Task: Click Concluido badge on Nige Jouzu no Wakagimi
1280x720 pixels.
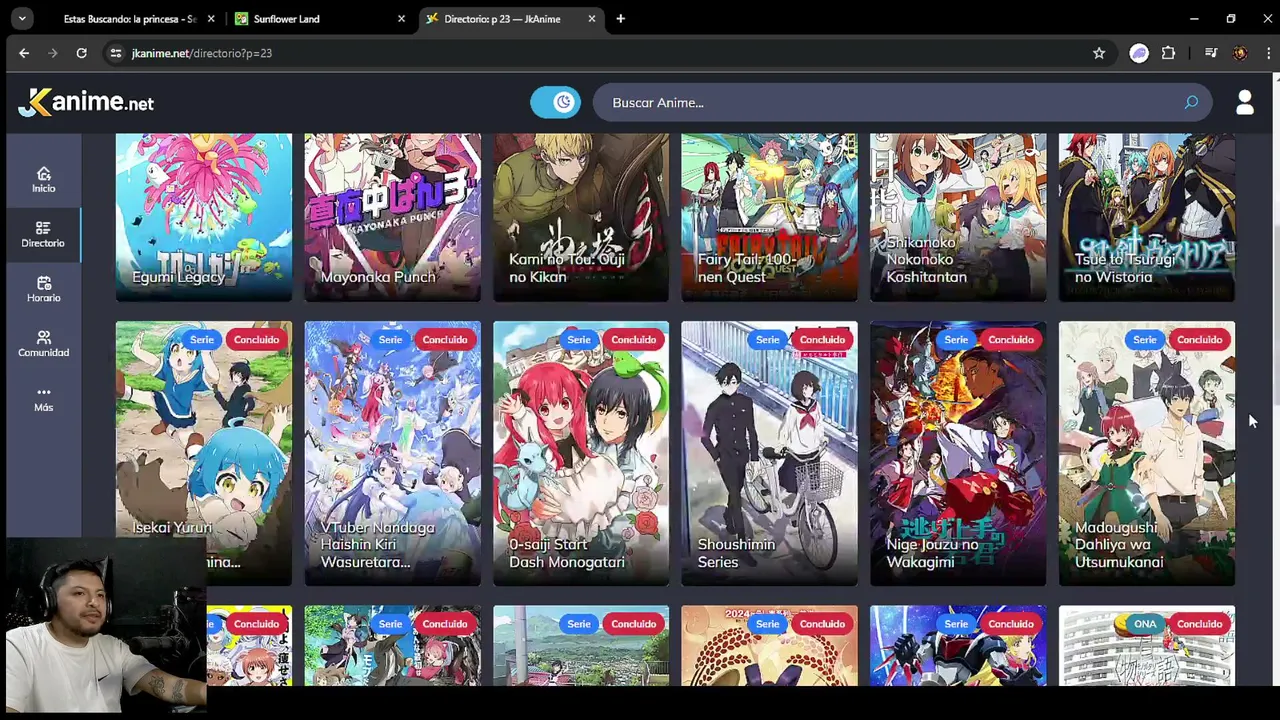Action: point(1011,340)
